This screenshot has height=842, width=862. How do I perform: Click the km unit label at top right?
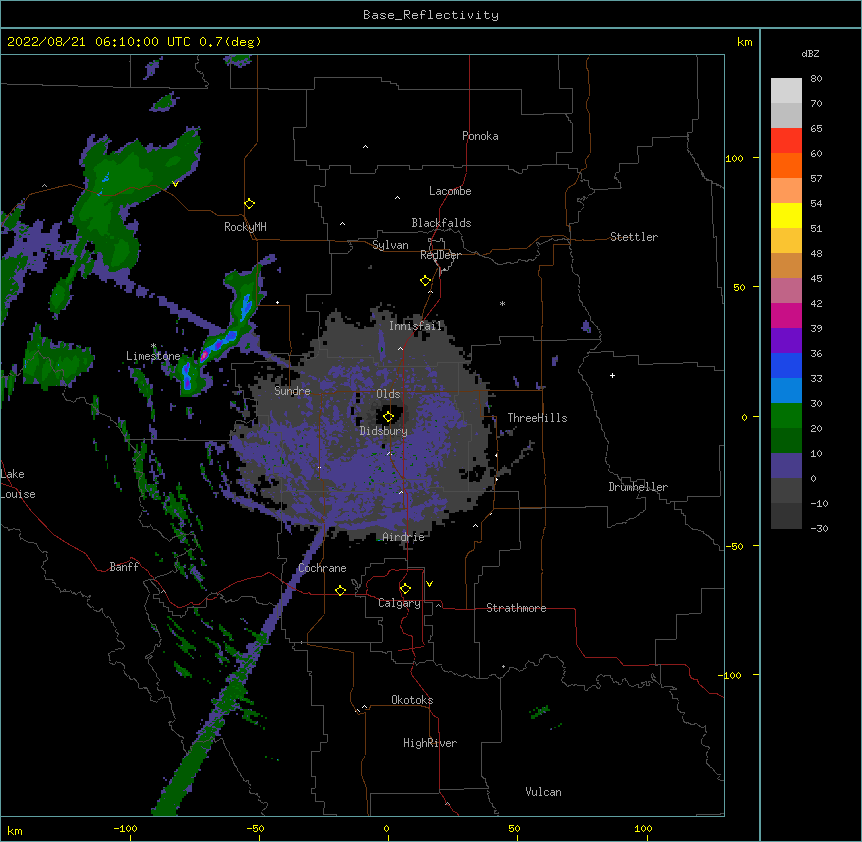point(744,42)
